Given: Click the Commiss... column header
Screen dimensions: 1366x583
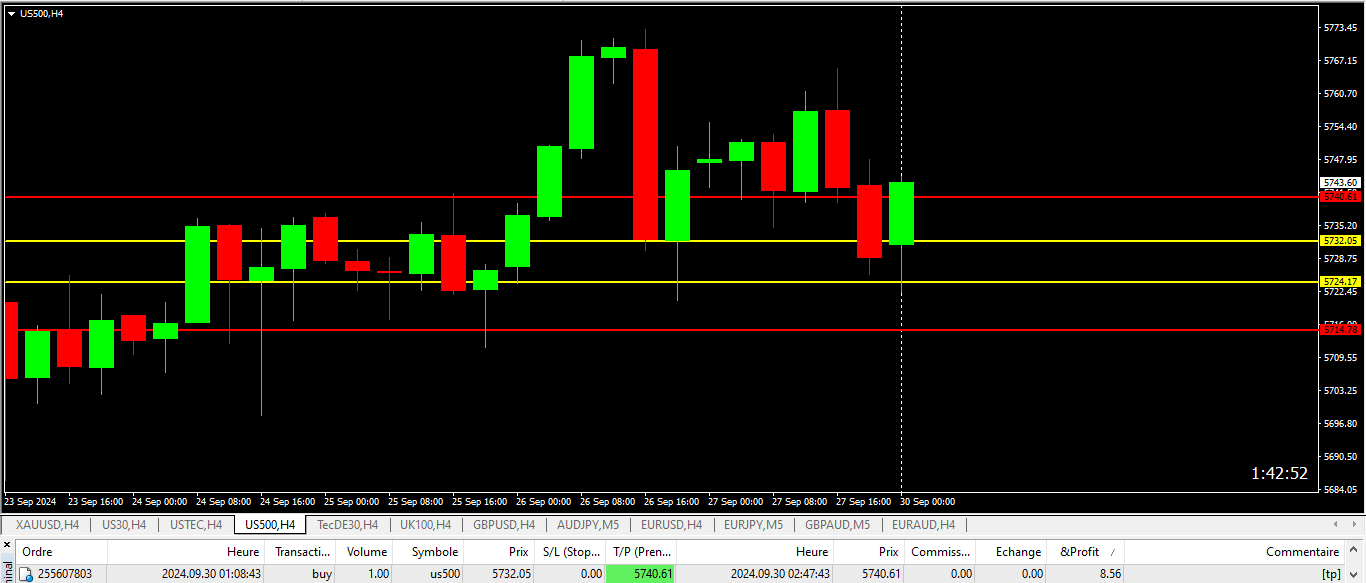Looking at the screenshot, I should coord(941,552).
